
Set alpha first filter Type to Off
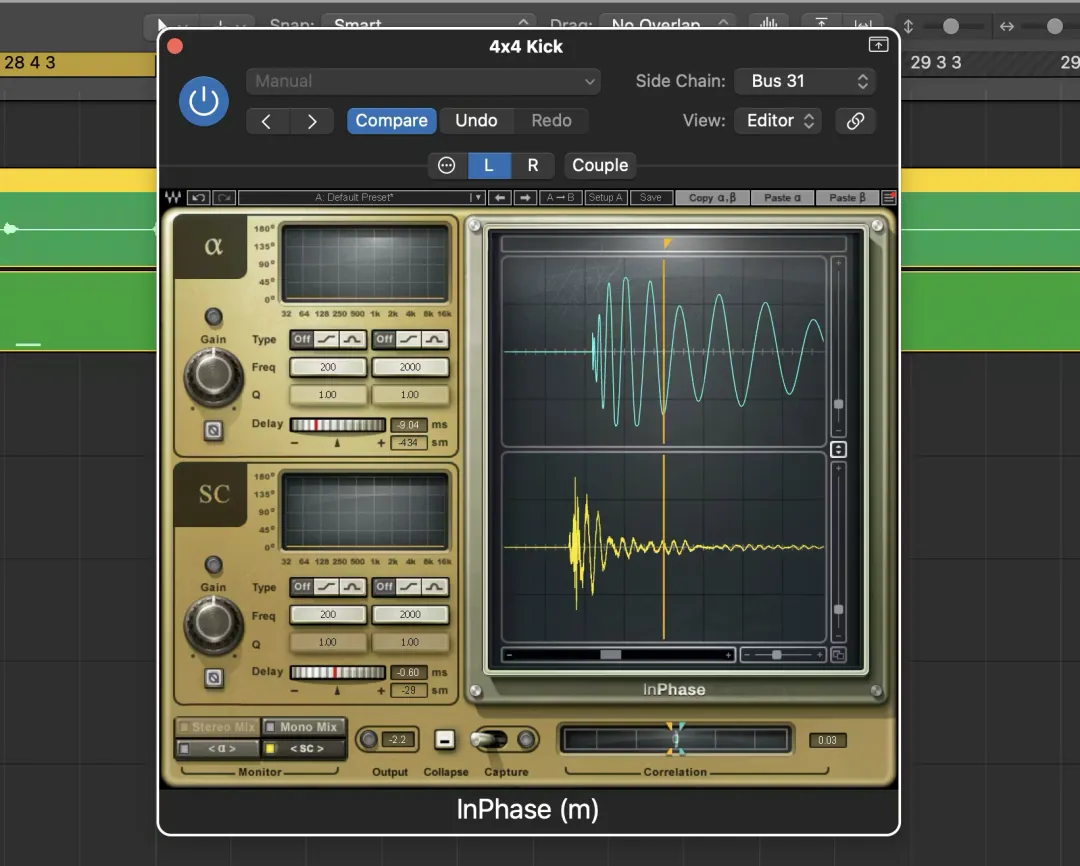coord(302,339)
